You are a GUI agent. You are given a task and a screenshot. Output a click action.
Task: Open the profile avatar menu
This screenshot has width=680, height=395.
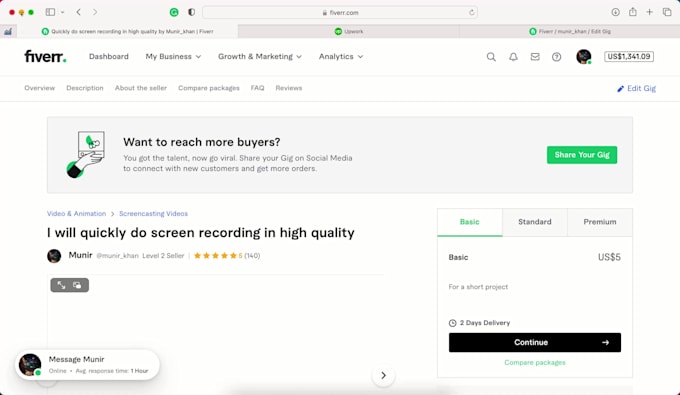pyautogui.click(x=584, y=57)
